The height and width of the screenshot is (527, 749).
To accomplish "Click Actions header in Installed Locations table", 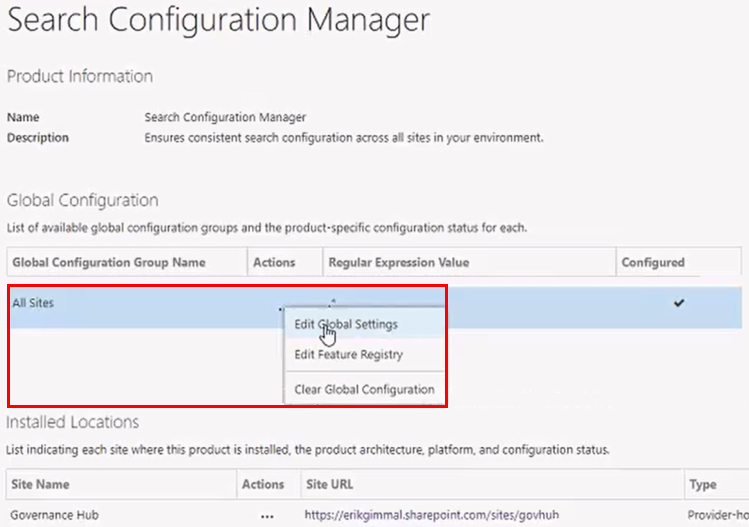I will 263,484.
